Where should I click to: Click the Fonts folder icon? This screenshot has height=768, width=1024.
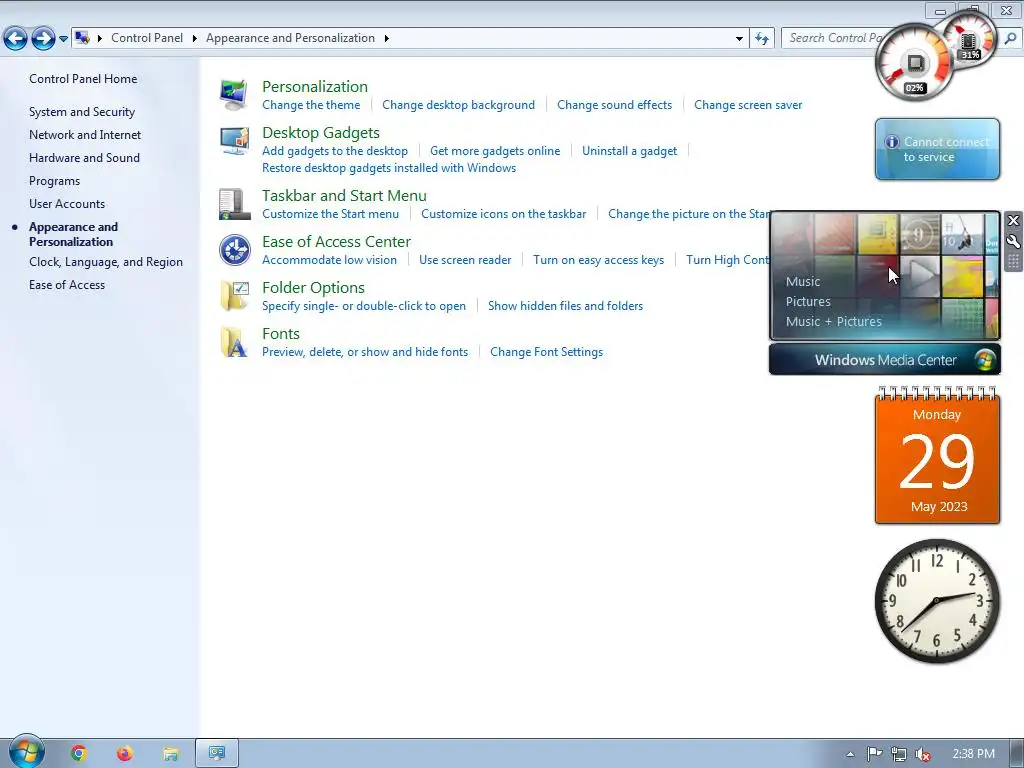(234, 342)
